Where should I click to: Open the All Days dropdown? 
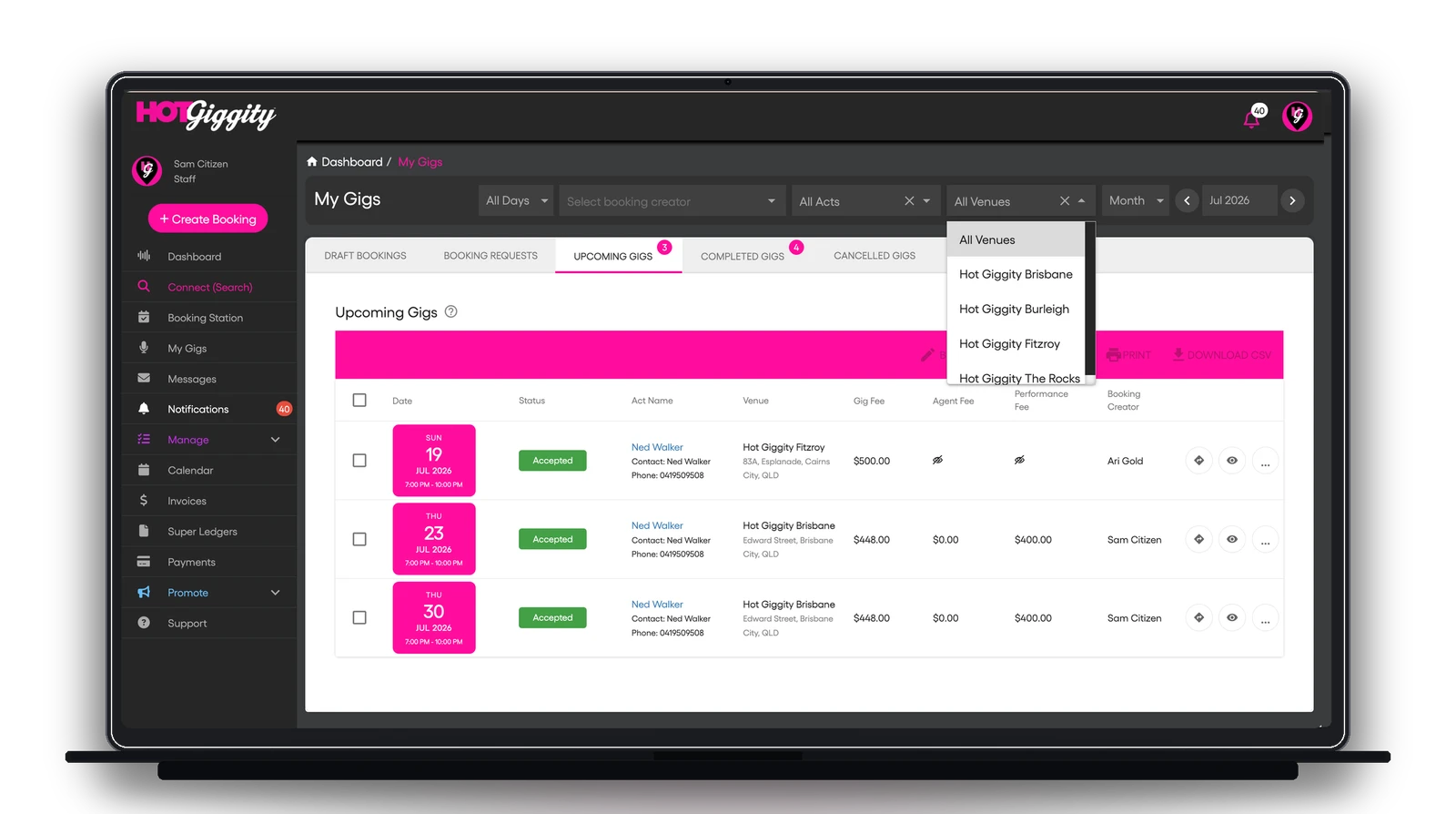pyautogui.click(x=516, y=200)
